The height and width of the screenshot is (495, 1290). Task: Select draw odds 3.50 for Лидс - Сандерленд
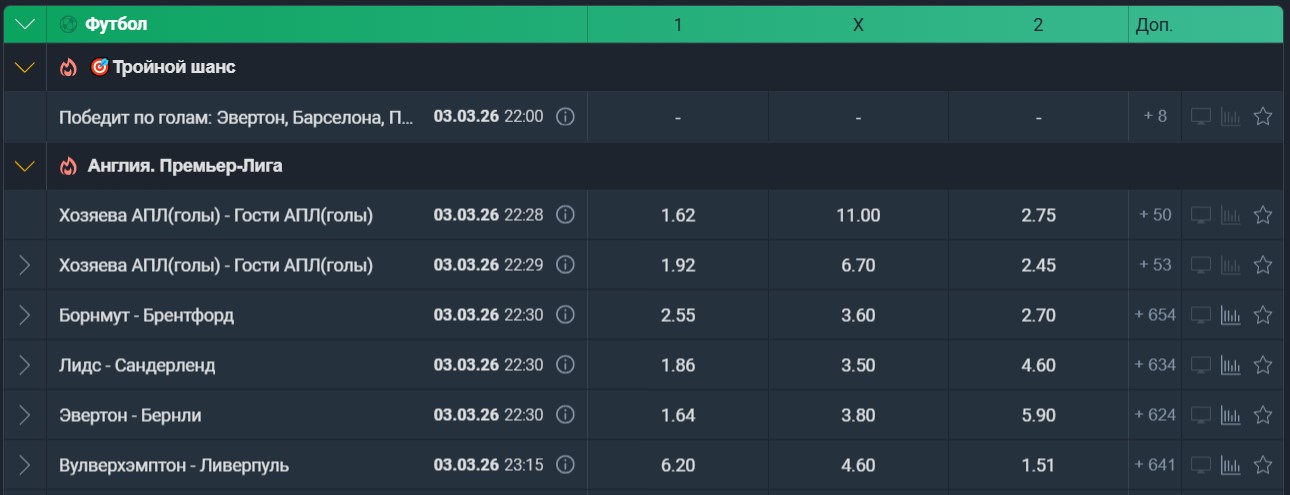click(x=858, y=365)
